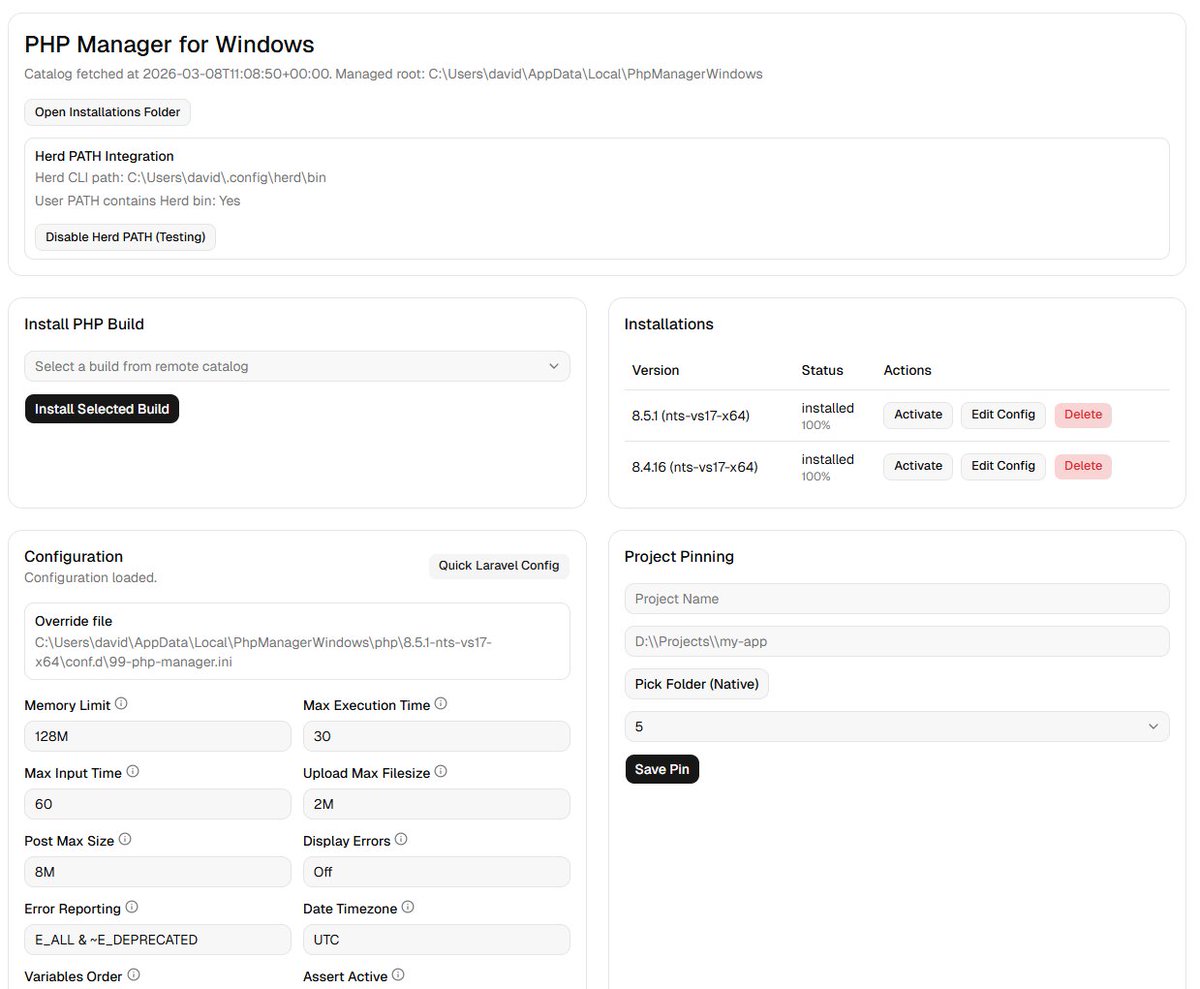Click the Max Execution Time info icon
This screenshot has width=1200, height=989.
[x=441, y=704]
